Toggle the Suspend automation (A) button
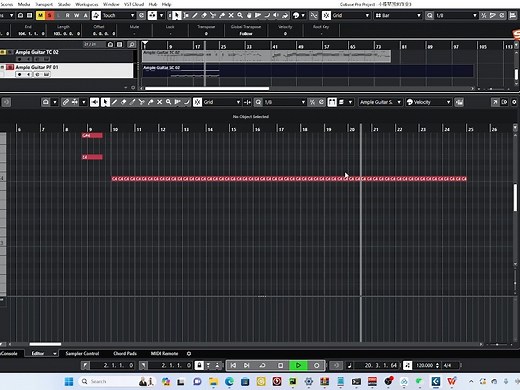This screenshot has height=390, width=520. click(x=86, y=15)
